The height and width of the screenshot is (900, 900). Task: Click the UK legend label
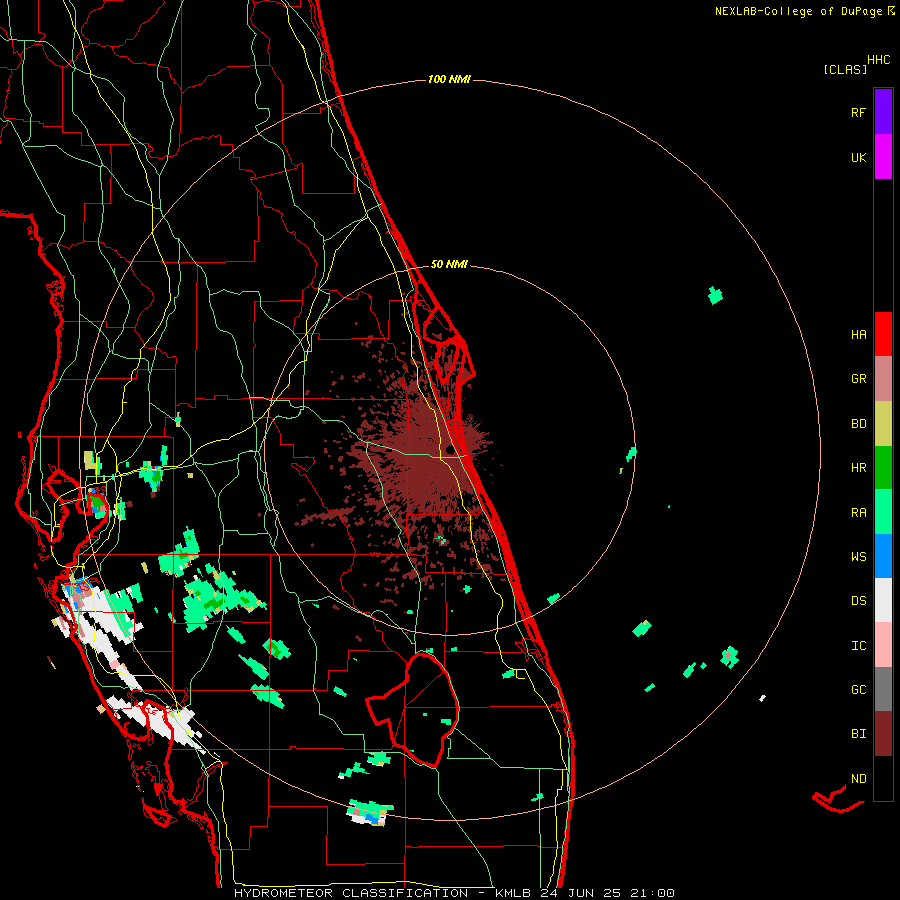click(858, 157)
